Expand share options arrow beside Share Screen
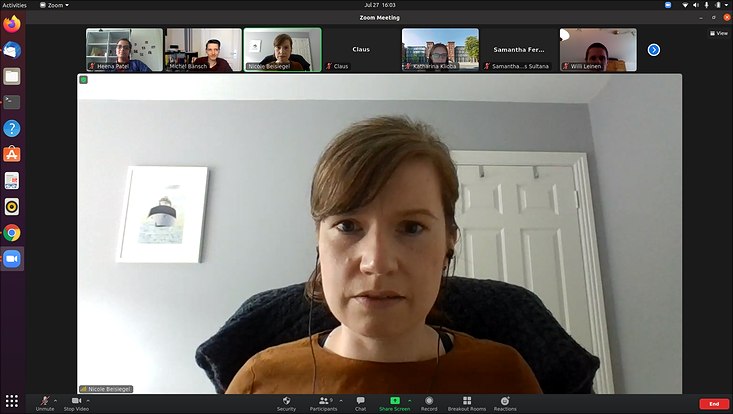 pos(410,400)
